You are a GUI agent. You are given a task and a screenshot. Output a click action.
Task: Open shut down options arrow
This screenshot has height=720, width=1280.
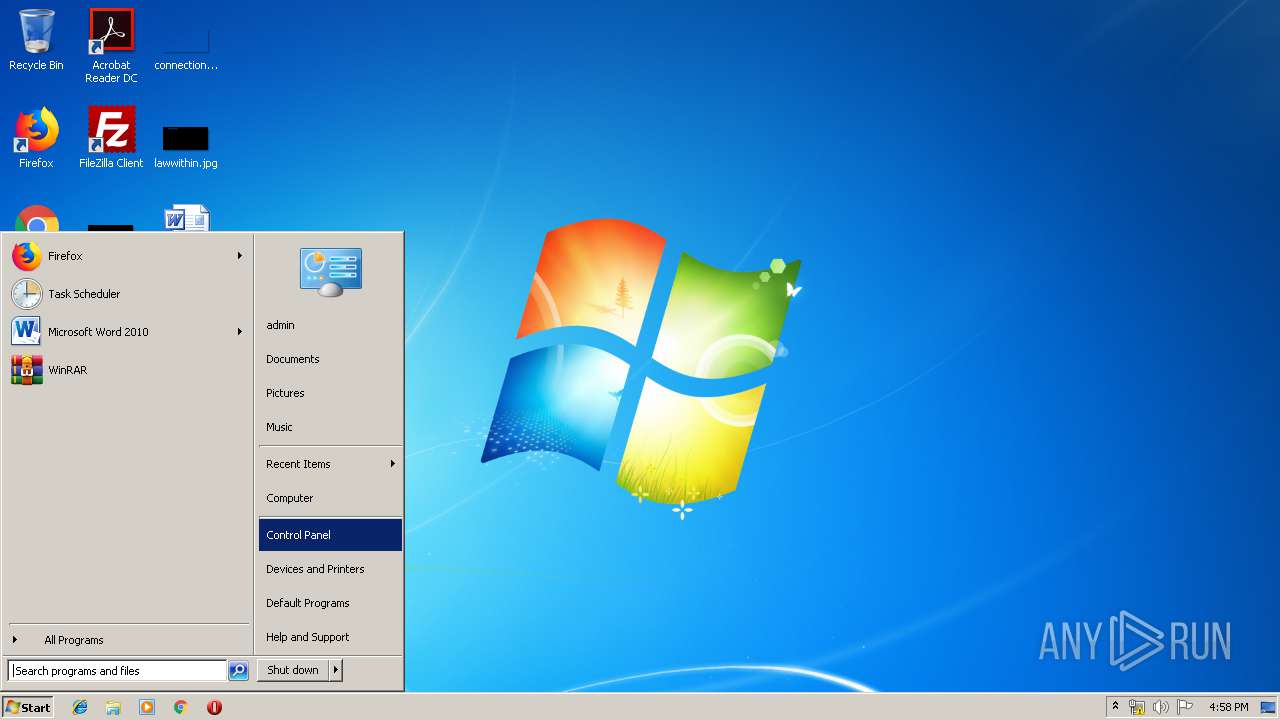(336, 670)
